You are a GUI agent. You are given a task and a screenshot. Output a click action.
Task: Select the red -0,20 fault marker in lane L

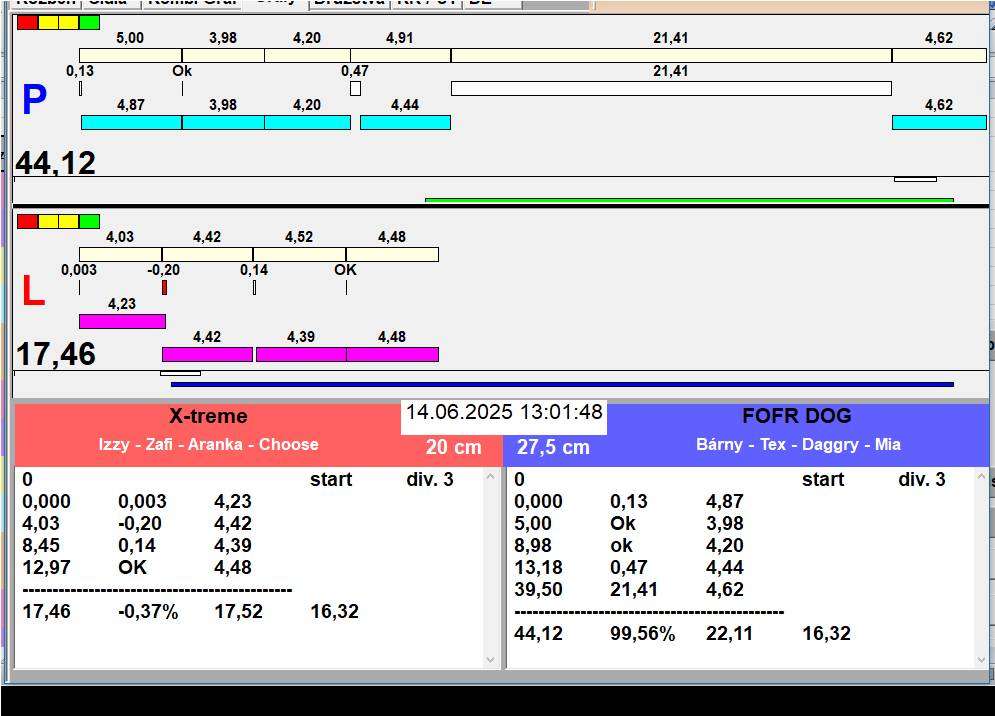[x=164, y=288]
